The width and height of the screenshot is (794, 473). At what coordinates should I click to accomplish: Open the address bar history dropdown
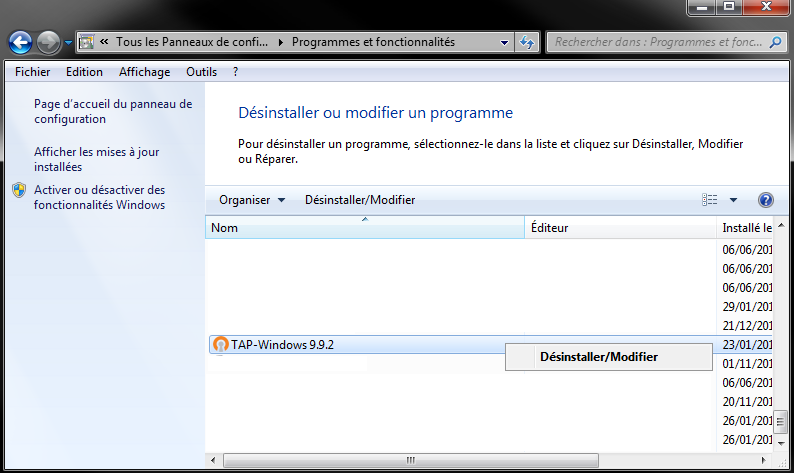coord(504,43)
